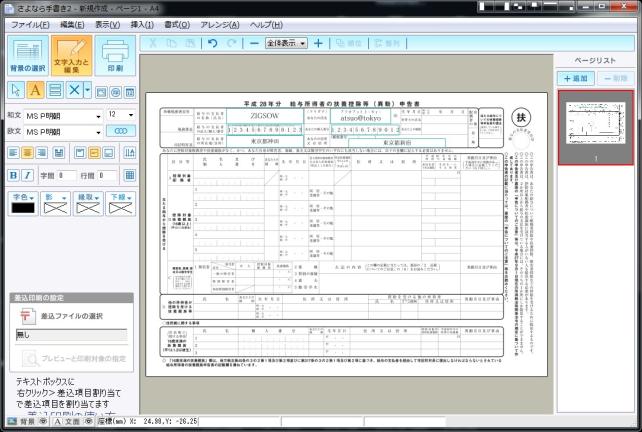Open the 表示(V) menu
This screenshot has width=642, height=432.
(107, 25)
